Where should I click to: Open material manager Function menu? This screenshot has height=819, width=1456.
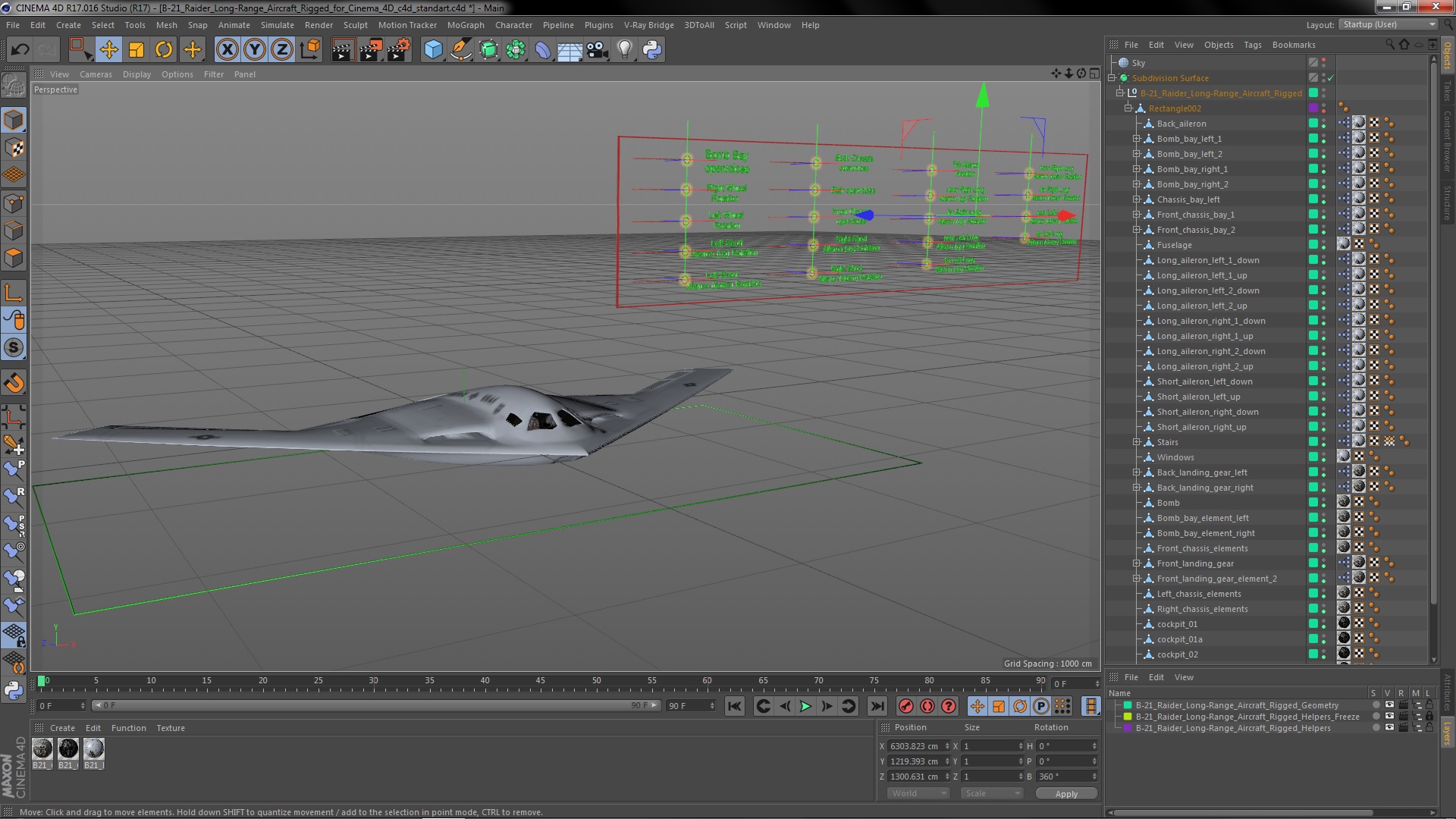128,728
